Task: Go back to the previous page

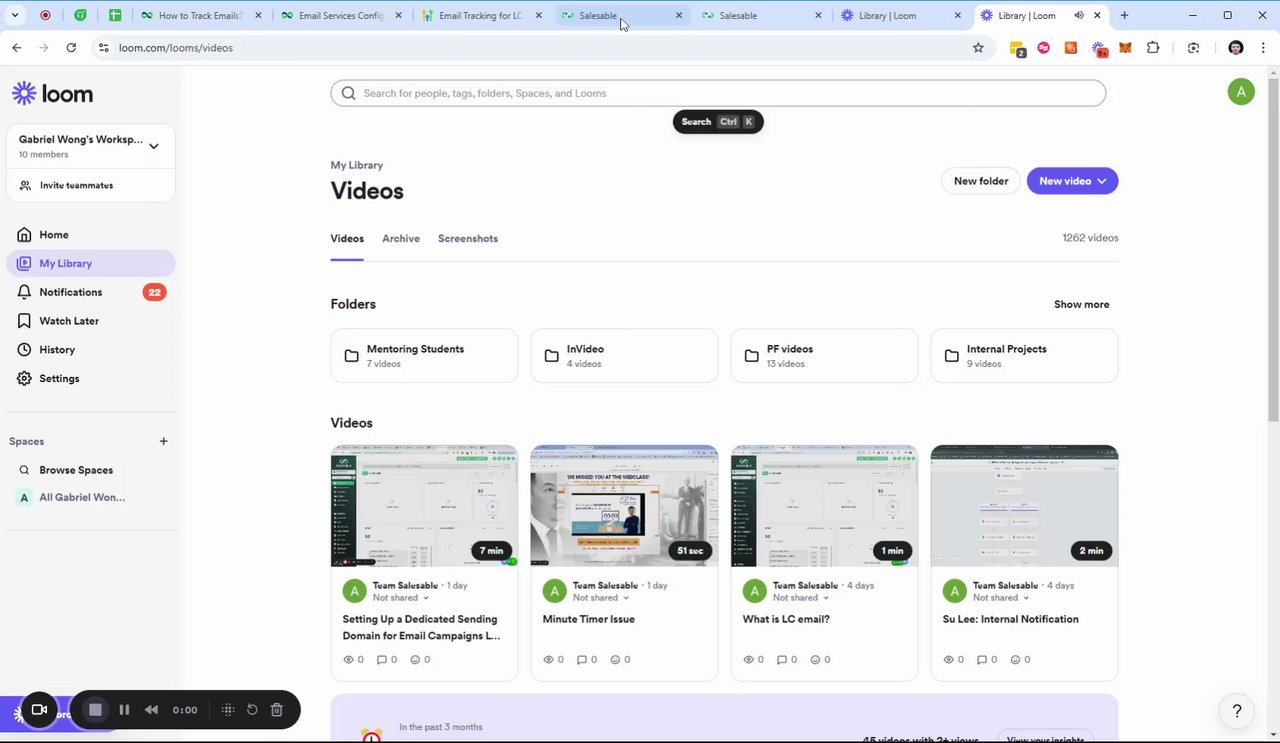Action: click(17, 48)
